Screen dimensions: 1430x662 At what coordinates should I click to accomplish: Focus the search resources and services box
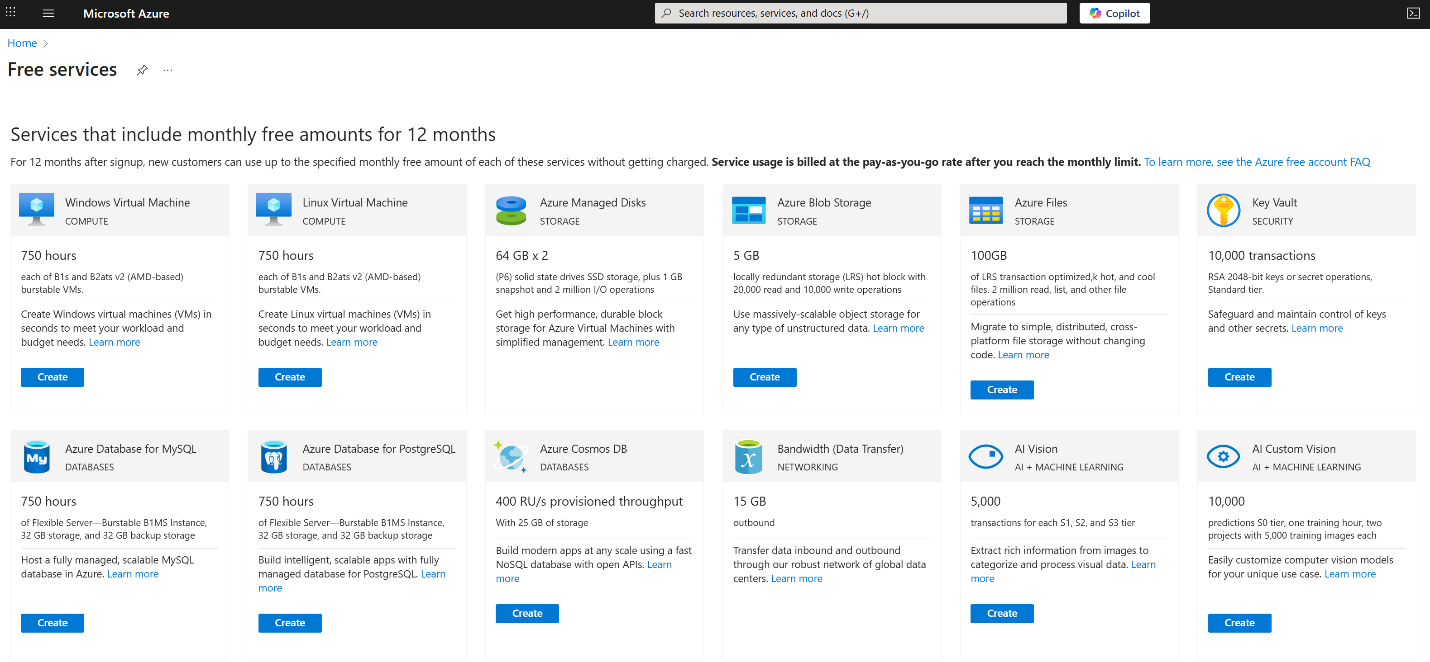[x=860, y=13]
